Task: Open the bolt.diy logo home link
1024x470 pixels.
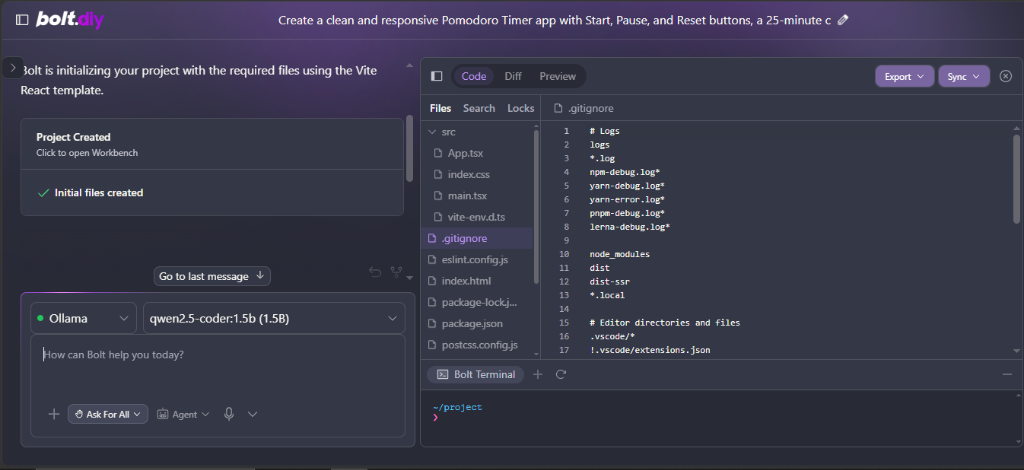Action: coord(70,20)
